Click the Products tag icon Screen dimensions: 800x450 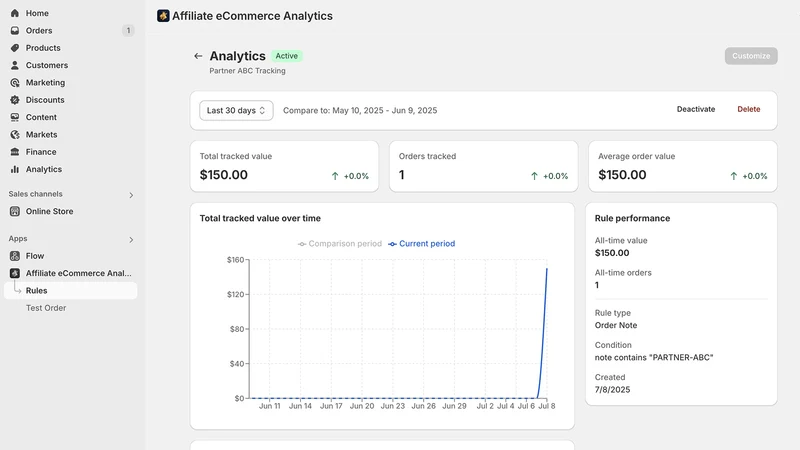coord(15,48)
